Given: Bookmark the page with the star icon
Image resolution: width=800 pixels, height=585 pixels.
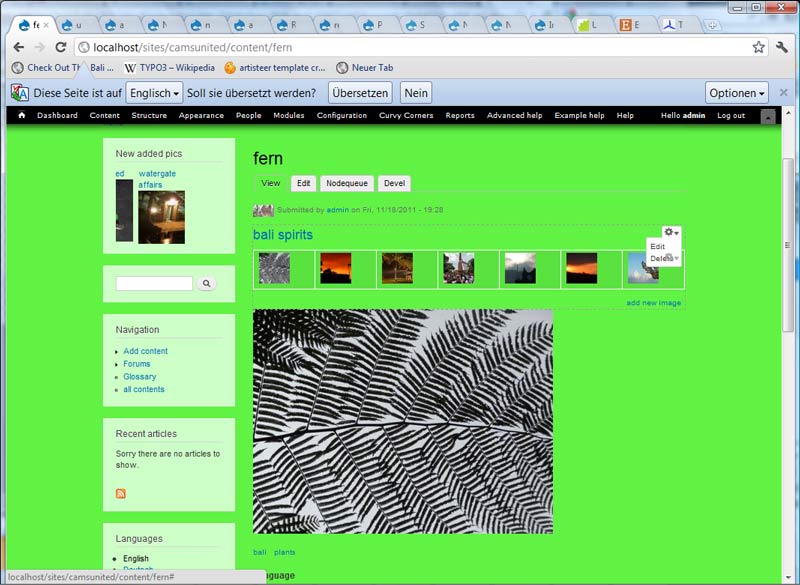Looking at the screenshot, I should pos(759,47).
